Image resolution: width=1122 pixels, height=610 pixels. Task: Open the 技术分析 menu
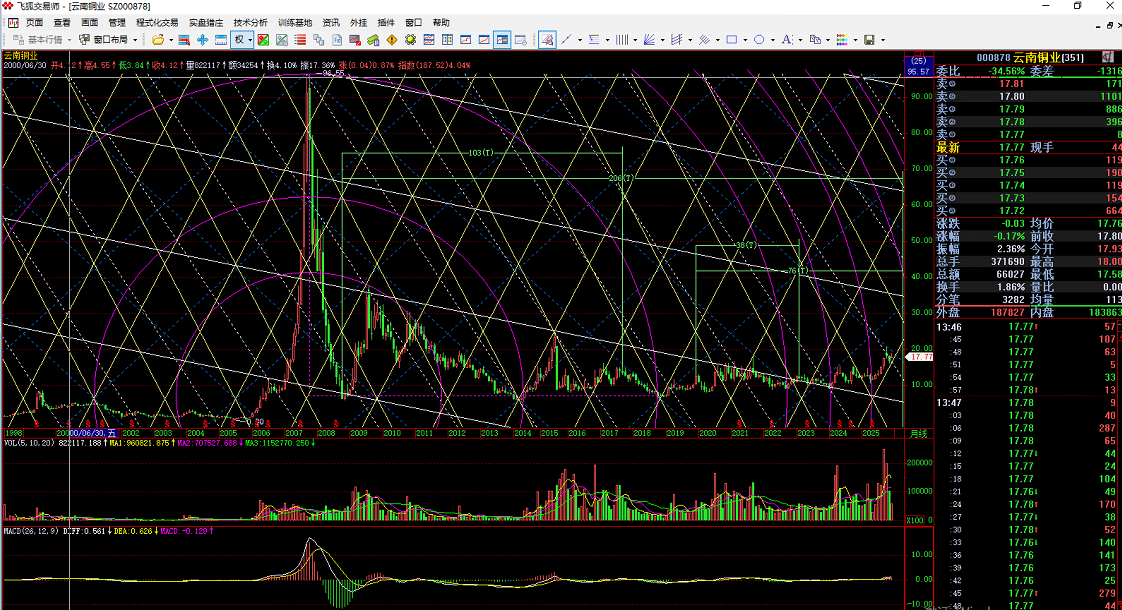click(250, 23)
